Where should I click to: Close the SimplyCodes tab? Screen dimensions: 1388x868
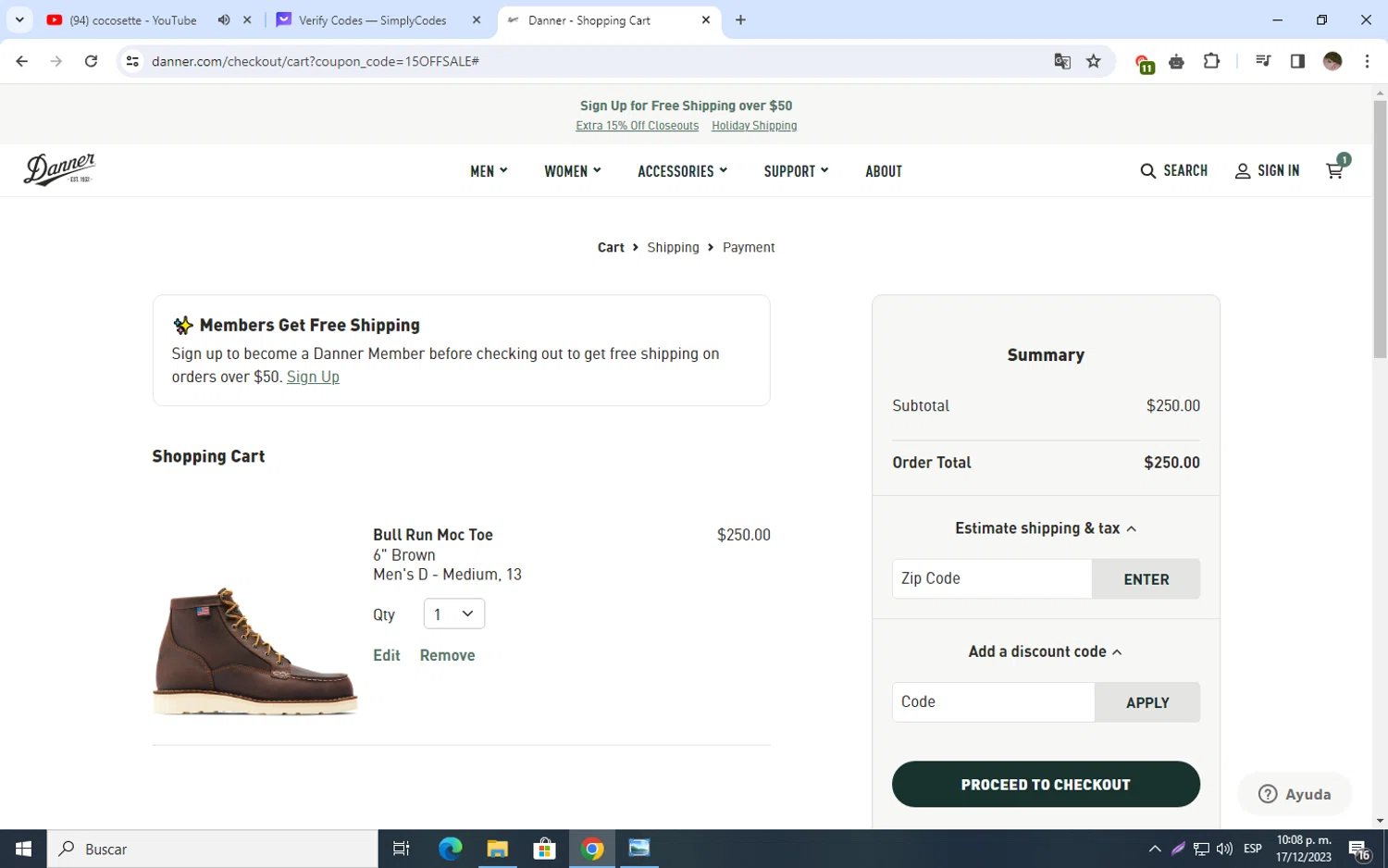click(x=477, y=19)
